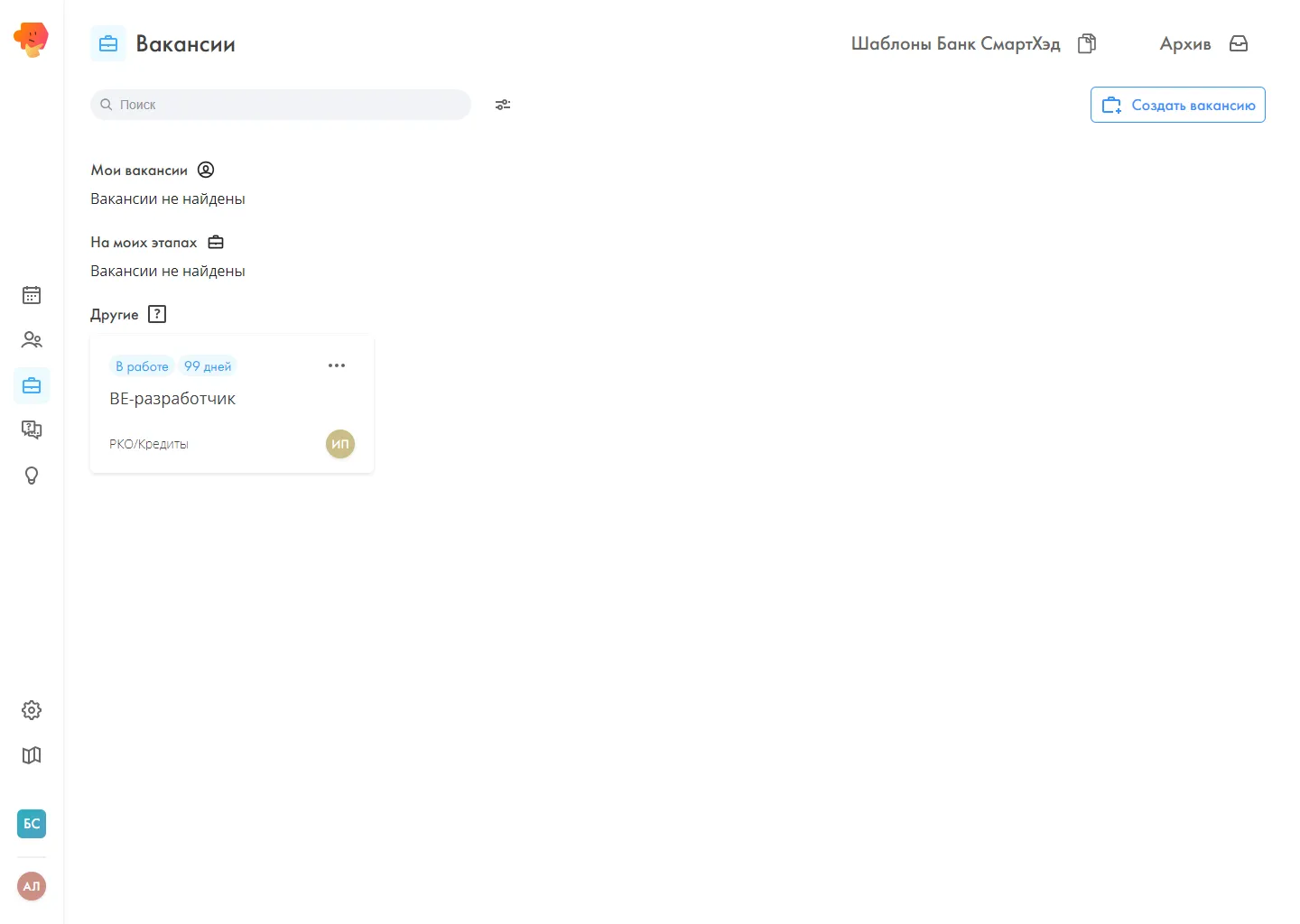Viewport: 1300px width, 924px height.
Task: Click the Вакансии page title
Action: (x=186, y=43)
